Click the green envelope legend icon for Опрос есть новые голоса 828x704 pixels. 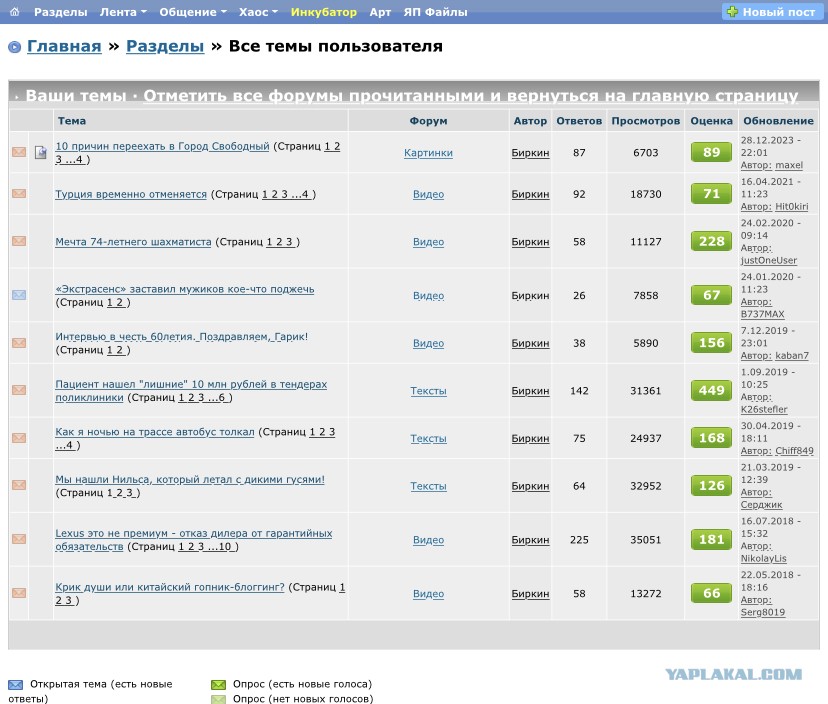coord(219,684)
